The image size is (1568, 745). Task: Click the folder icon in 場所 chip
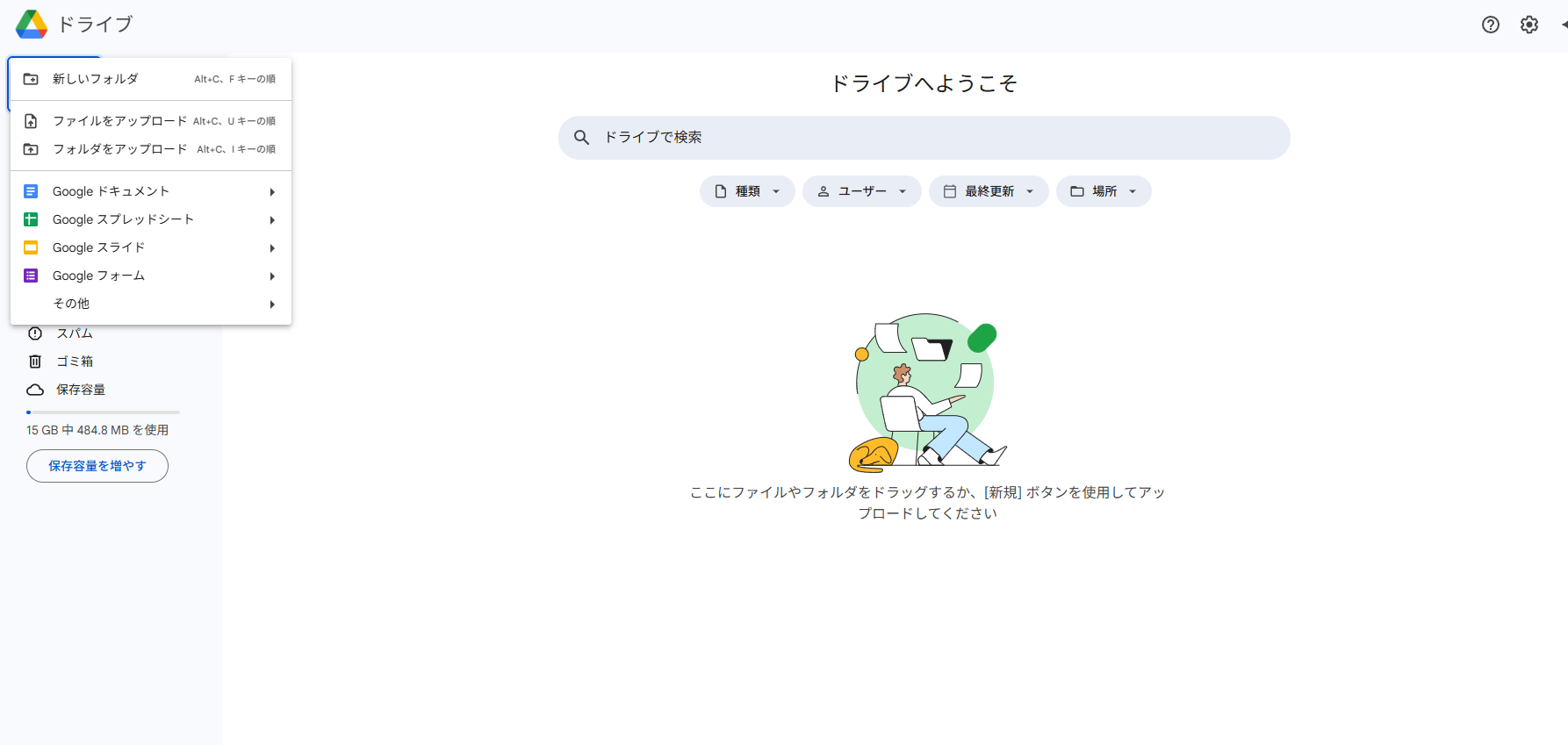[x=1077, y=191]
